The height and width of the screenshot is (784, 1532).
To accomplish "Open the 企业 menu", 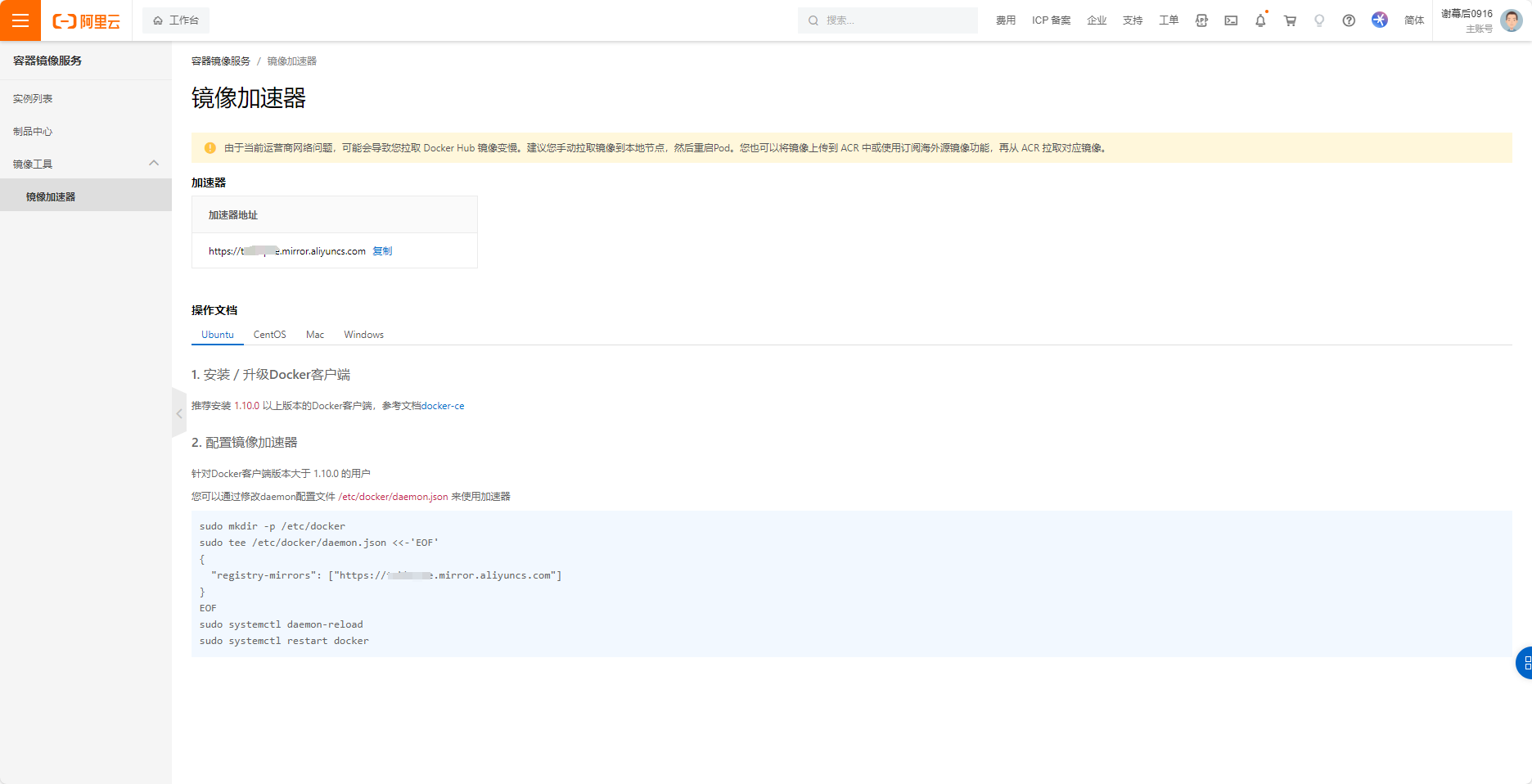I will (1097, 20).
